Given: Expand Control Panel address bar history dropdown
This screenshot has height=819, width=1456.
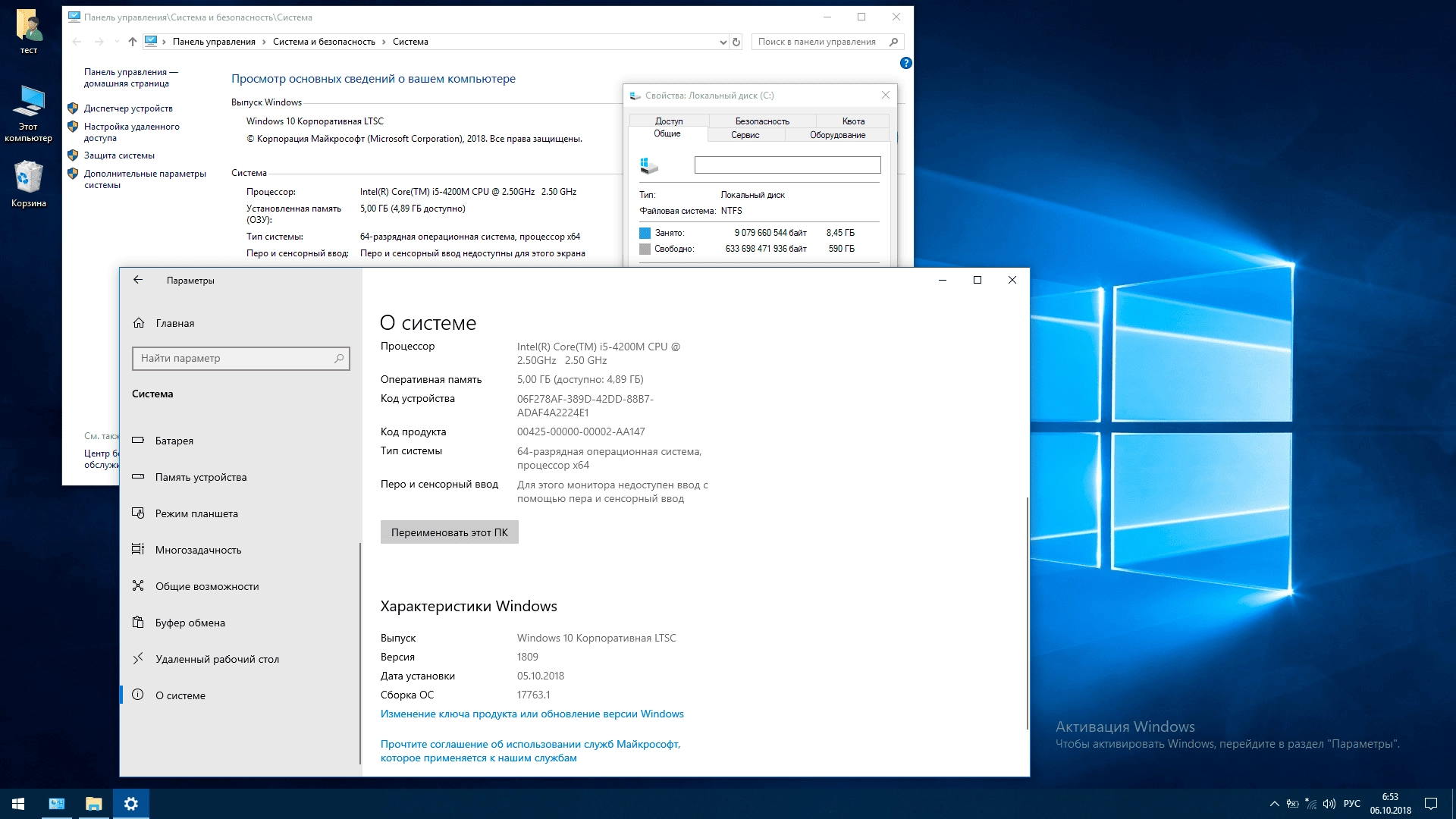Looking at the screenshot, I should 723,42.
